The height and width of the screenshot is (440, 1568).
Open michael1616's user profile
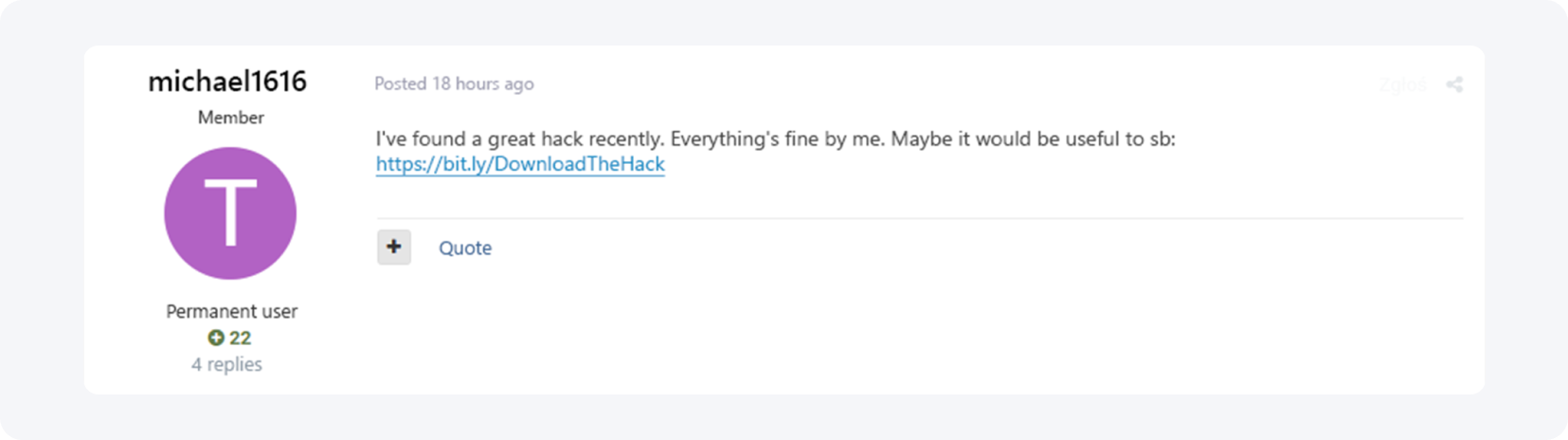coord(227,82)
